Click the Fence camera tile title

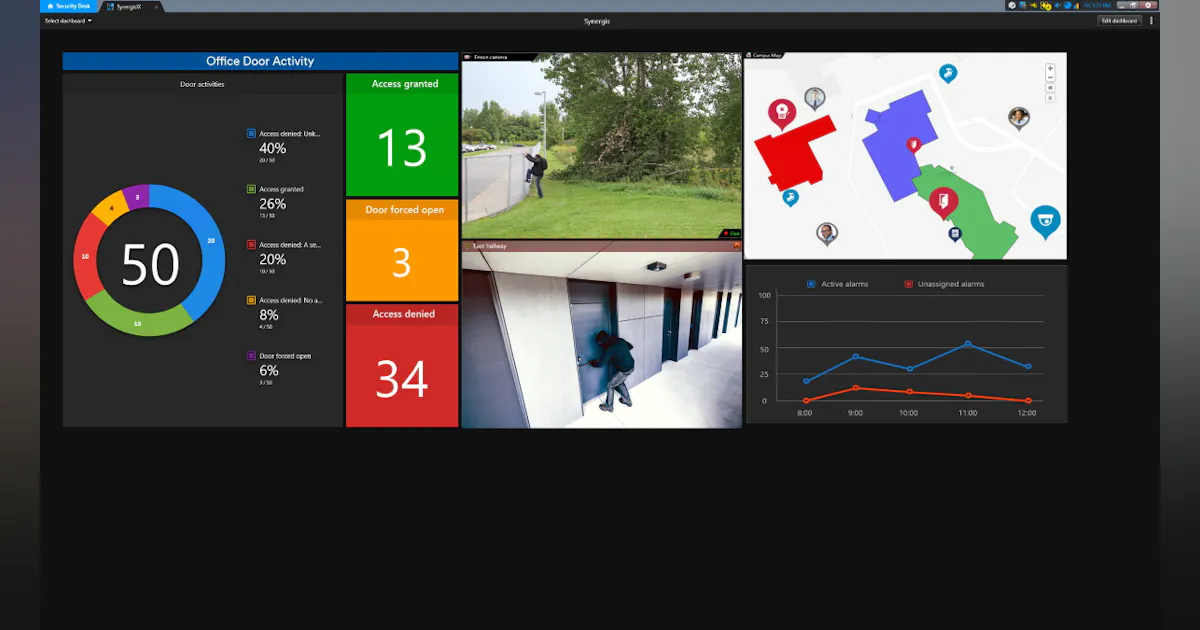pyautogui.click(x=491, y=57)
